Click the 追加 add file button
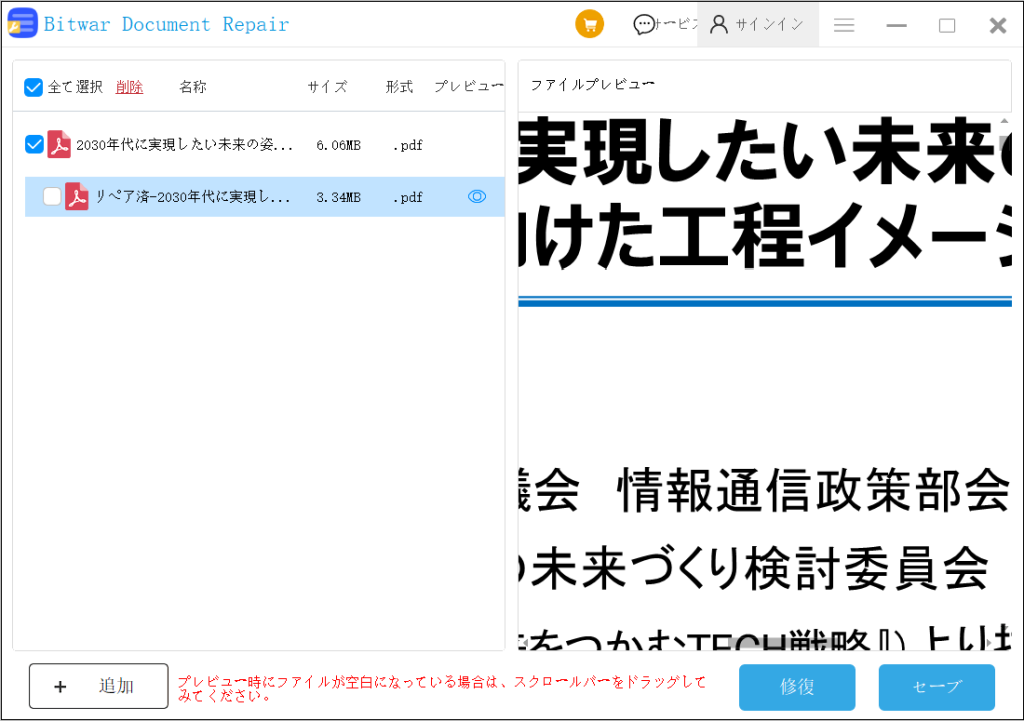The width and height of the screenshot is (1024, 721). pos(98,686)
